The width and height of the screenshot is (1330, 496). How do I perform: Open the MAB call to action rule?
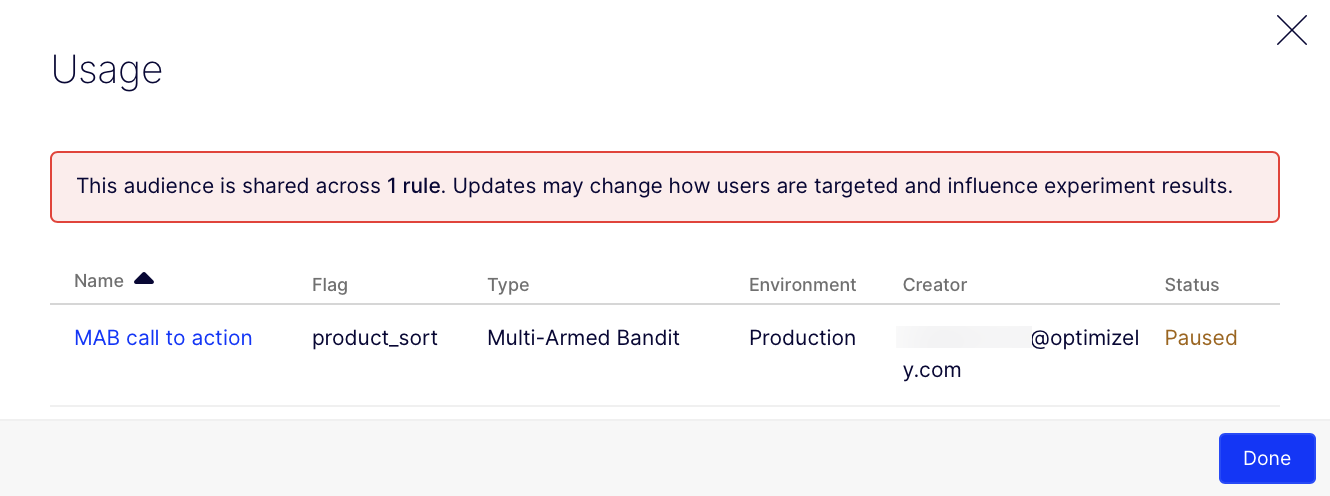click(163, 338)
